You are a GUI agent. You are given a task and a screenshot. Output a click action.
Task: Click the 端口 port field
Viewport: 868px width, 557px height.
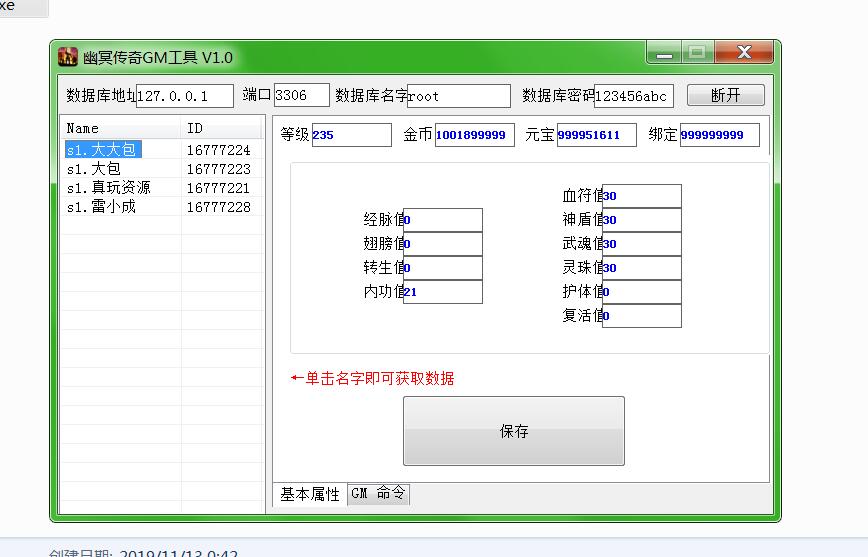point(301,96)
